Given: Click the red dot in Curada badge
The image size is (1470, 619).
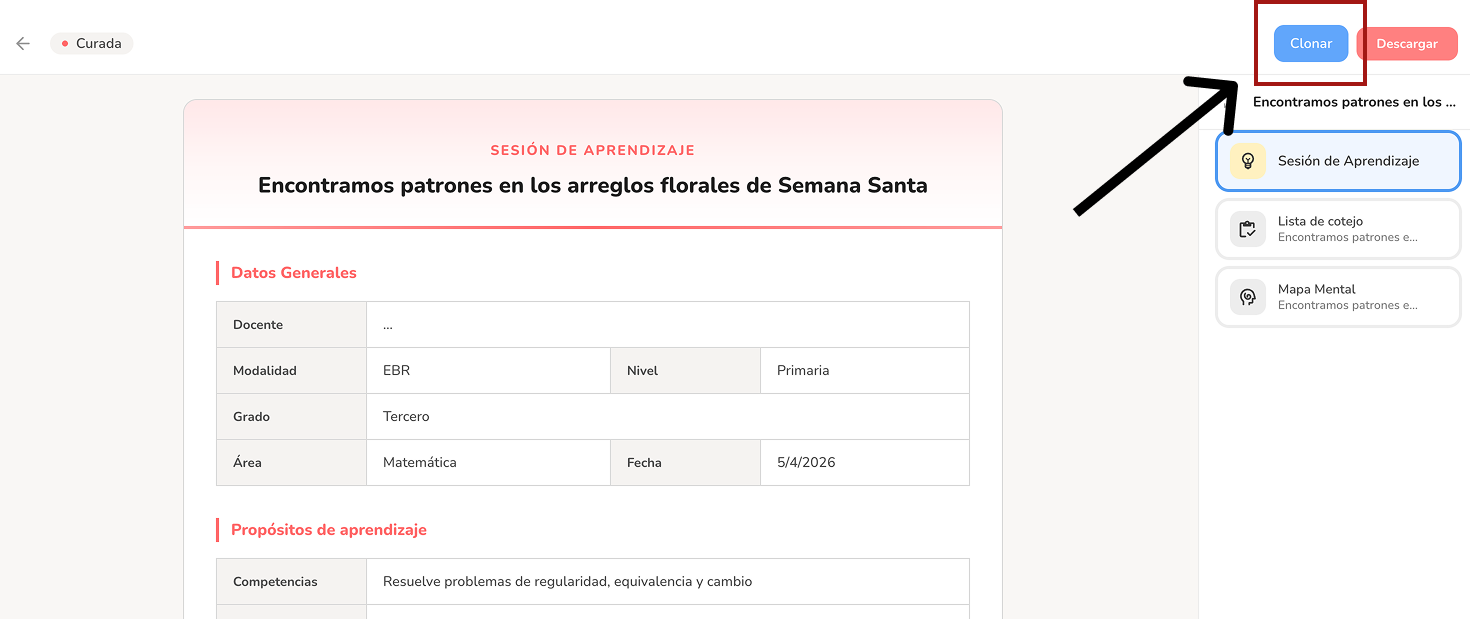Looking at the screenshot, I should [x=65, y=44].
